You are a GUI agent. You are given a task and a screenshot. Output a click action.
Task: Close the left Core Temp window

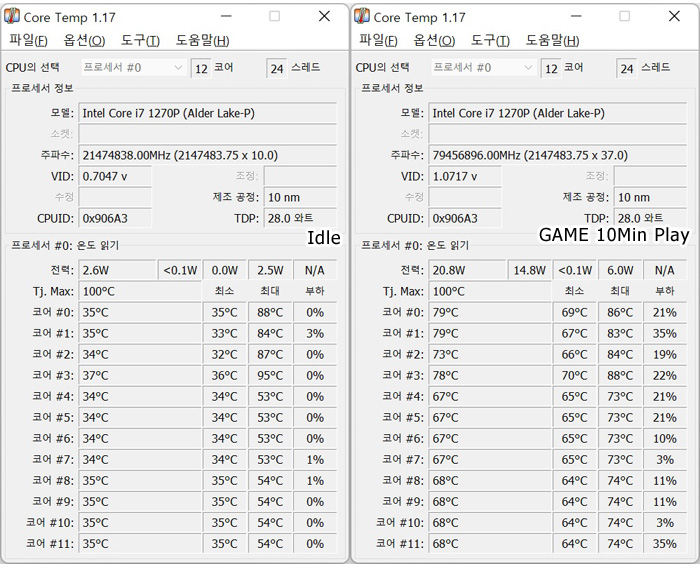325,16
